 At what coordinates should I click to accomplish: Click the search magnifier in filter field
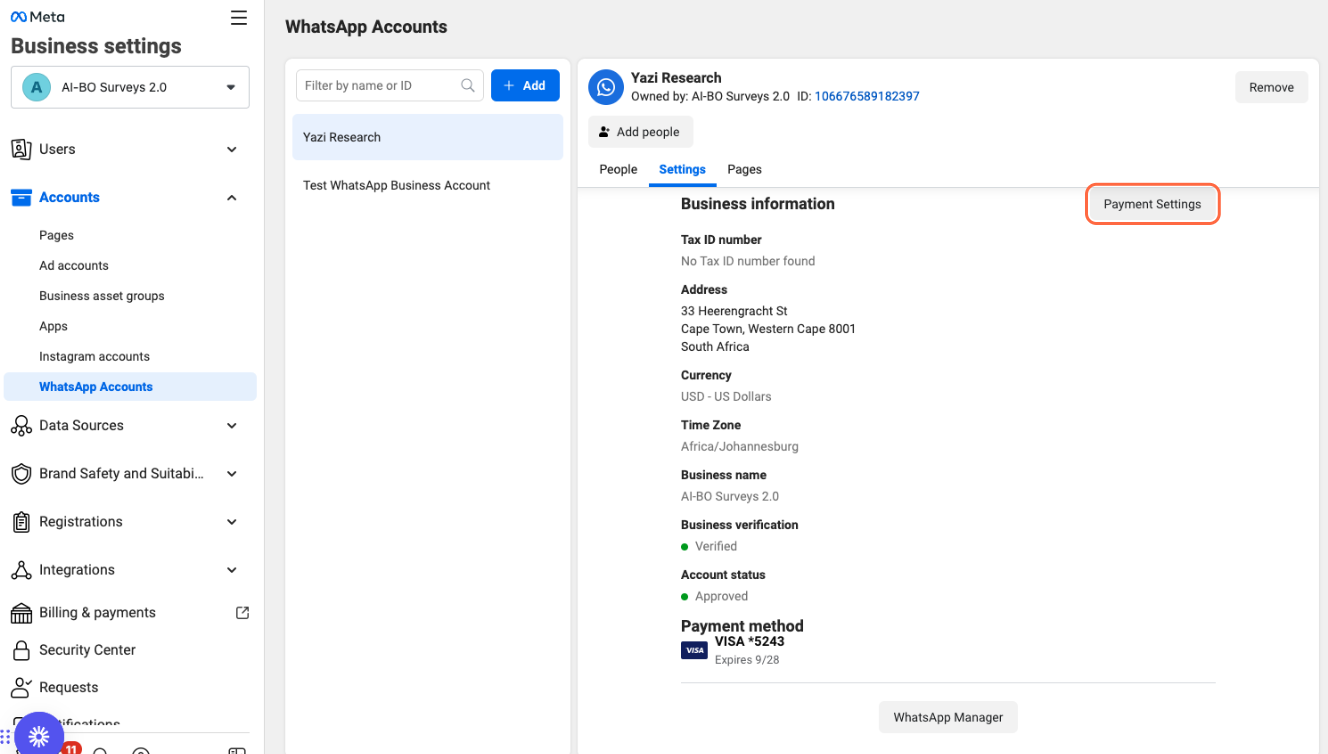467,86
